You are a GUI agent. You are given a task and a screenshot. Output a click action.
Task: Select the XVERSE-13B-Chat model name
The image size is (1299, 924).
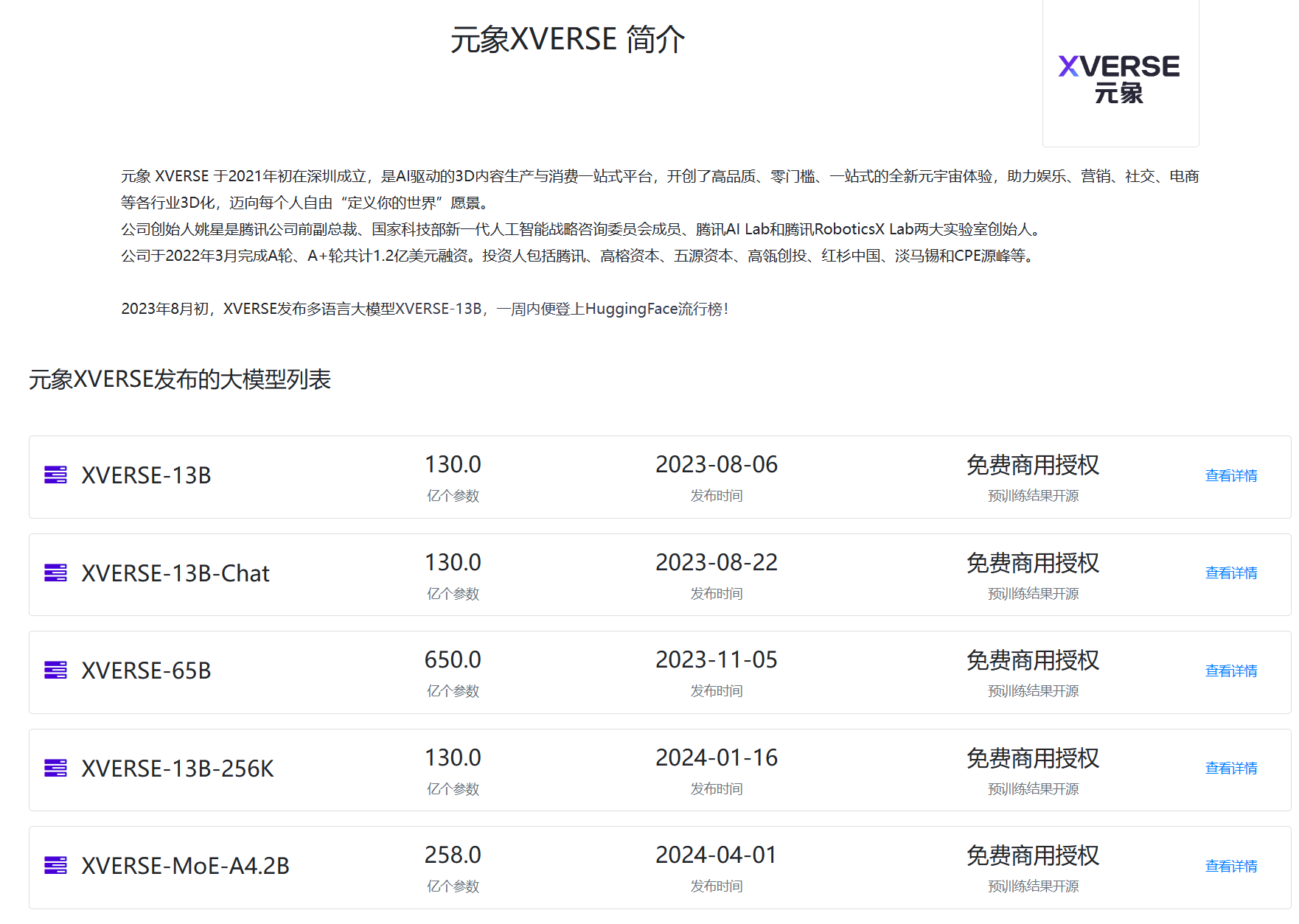click(x=175, y=573)
